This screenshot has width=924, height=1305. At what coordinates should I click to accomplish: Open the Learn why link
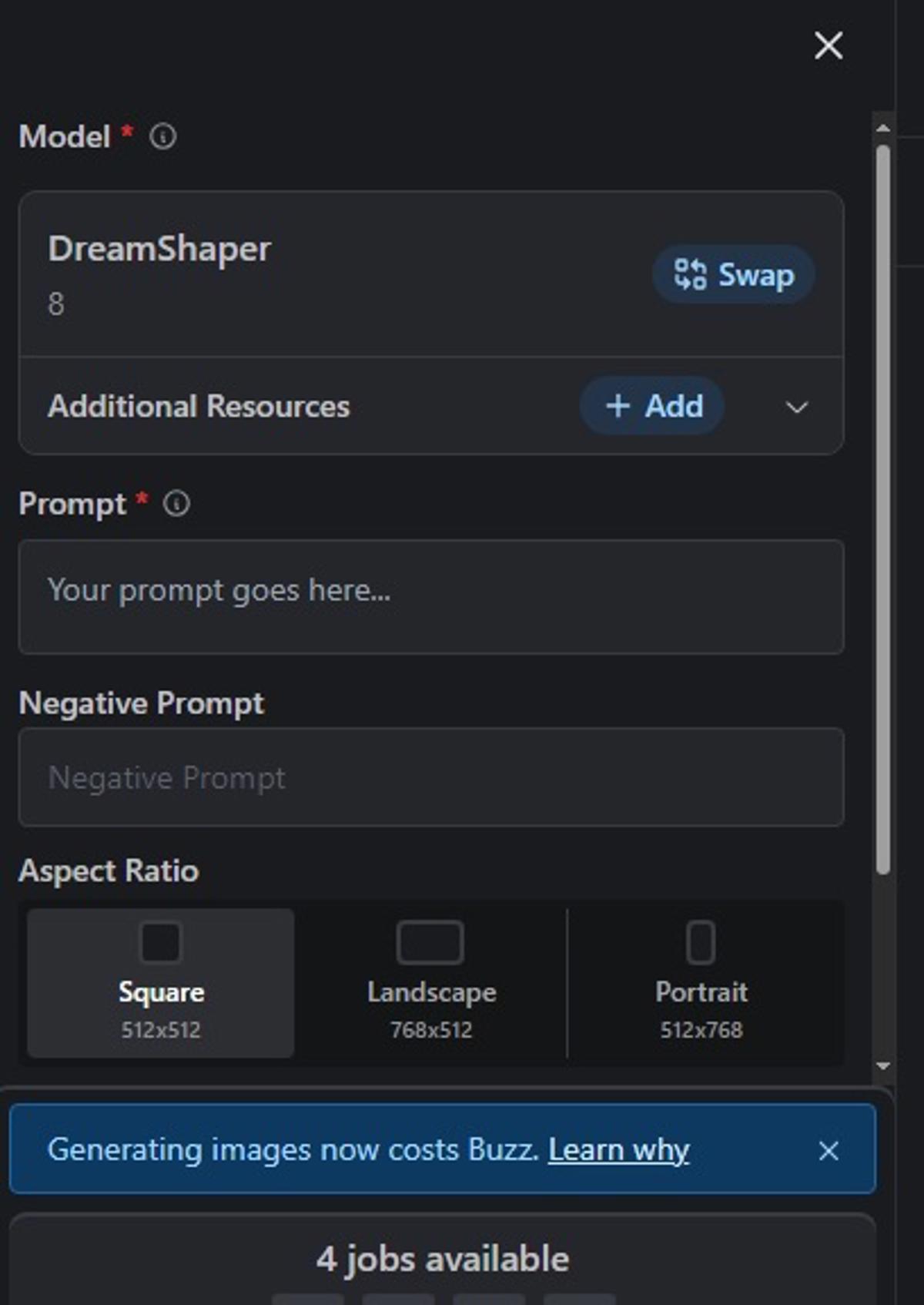(619, 1149)
